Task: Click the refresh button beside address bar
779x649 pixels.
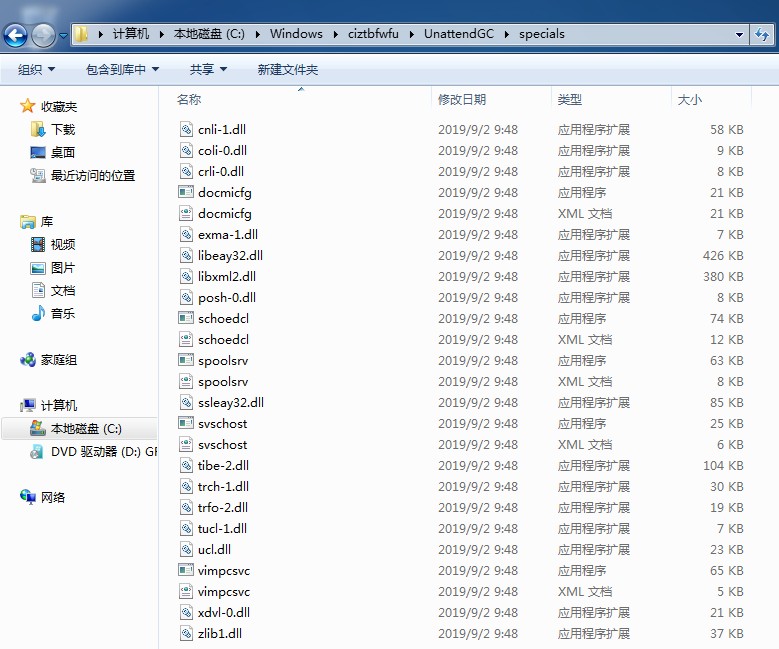Action: pyautogui.click(x=761, y=34)
